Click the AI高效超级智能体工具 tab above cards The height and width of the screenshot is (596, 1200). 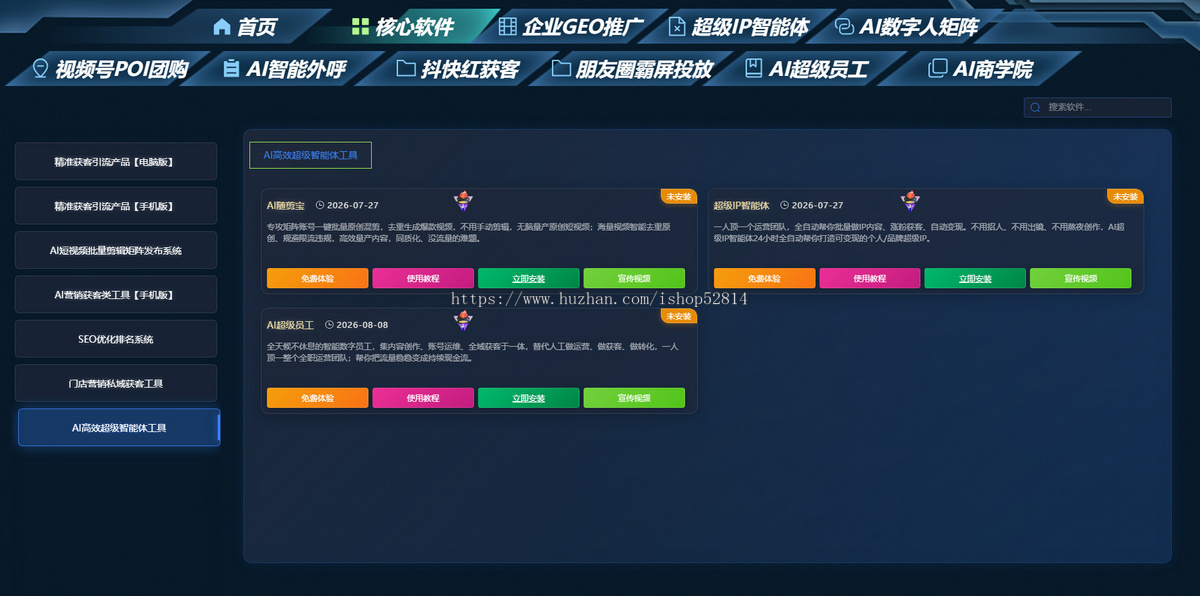[x=310, y=155]
